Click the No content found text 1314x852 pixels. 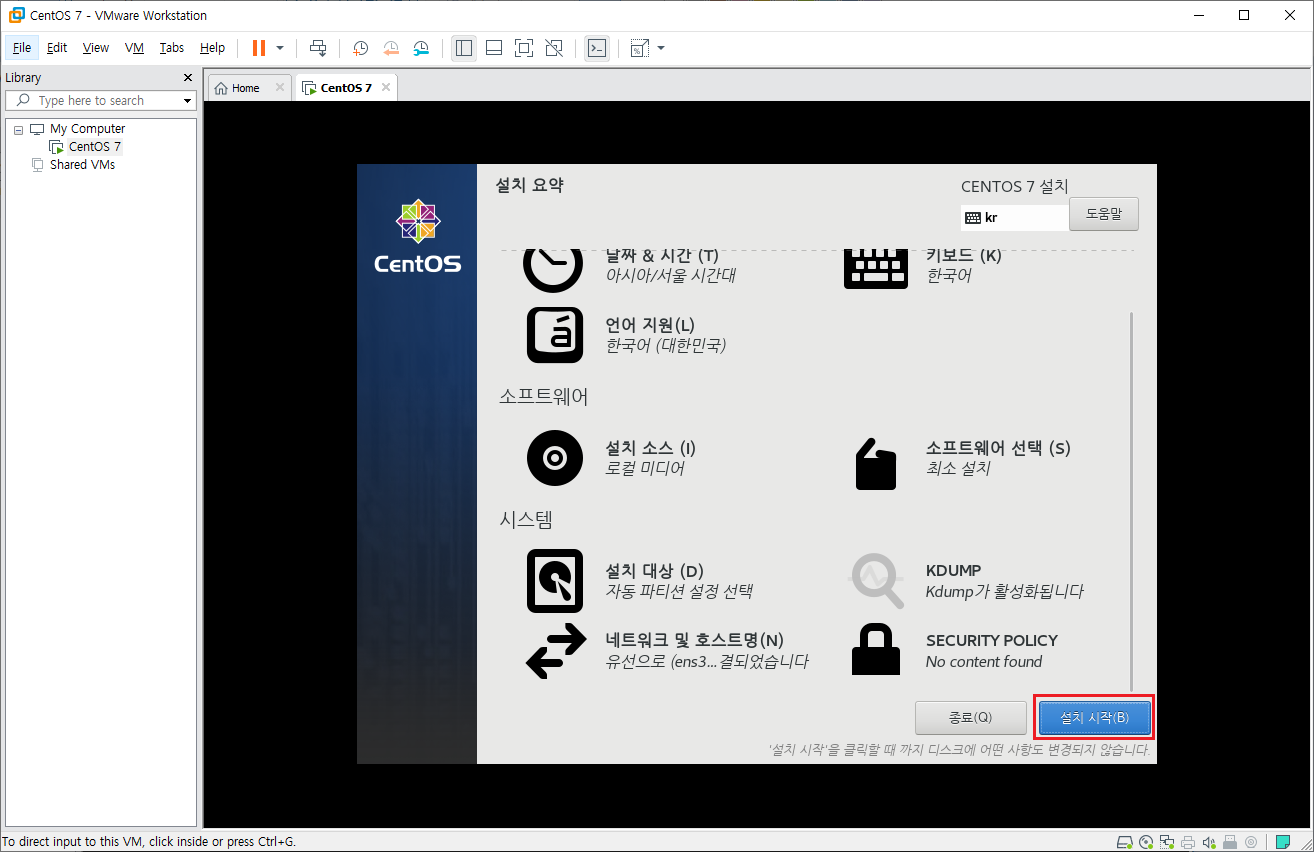(x=984, y=662)
